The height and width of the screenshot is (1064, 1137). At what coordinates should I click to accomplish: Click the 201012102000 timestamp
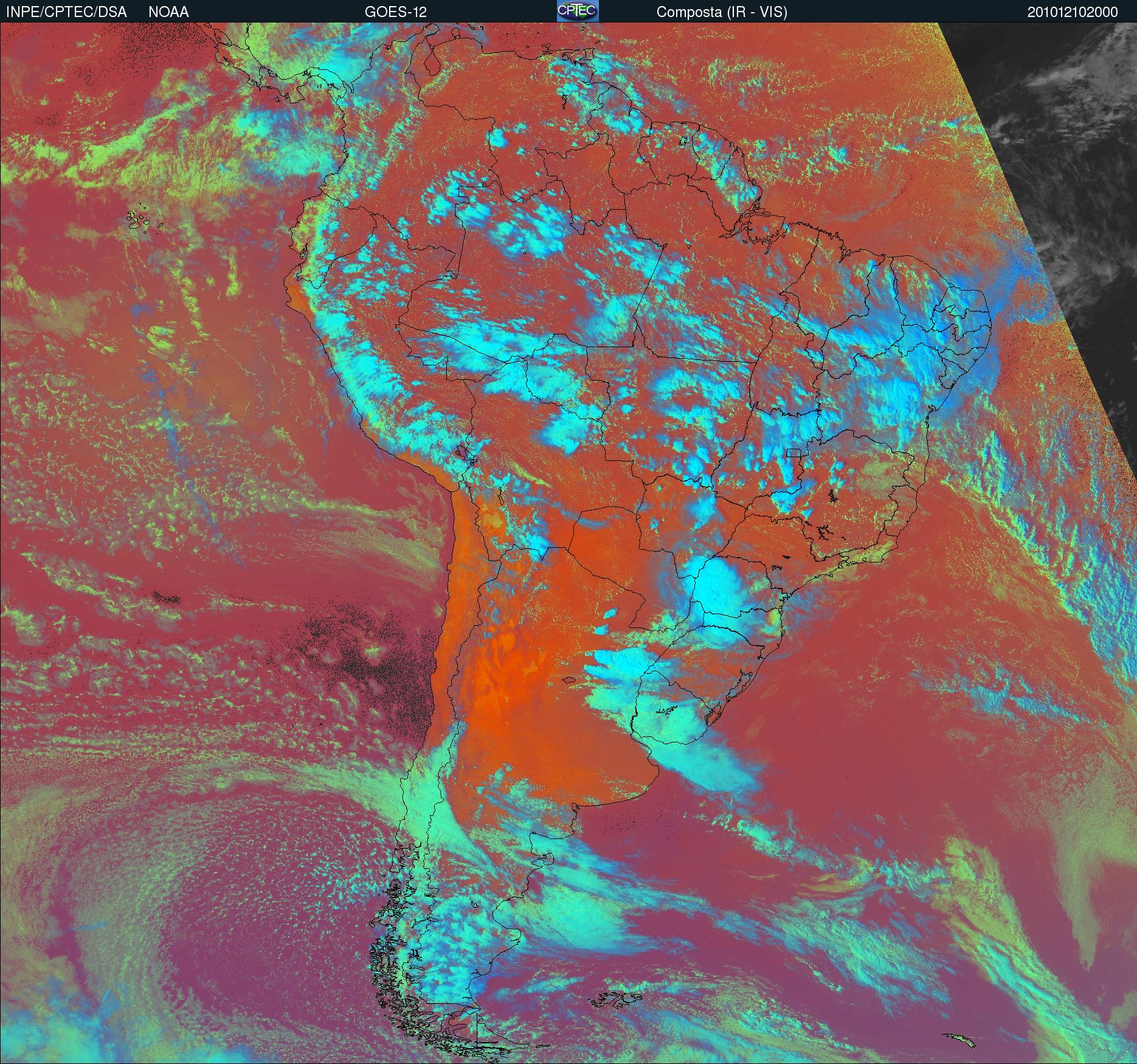tap(1073, 12)
